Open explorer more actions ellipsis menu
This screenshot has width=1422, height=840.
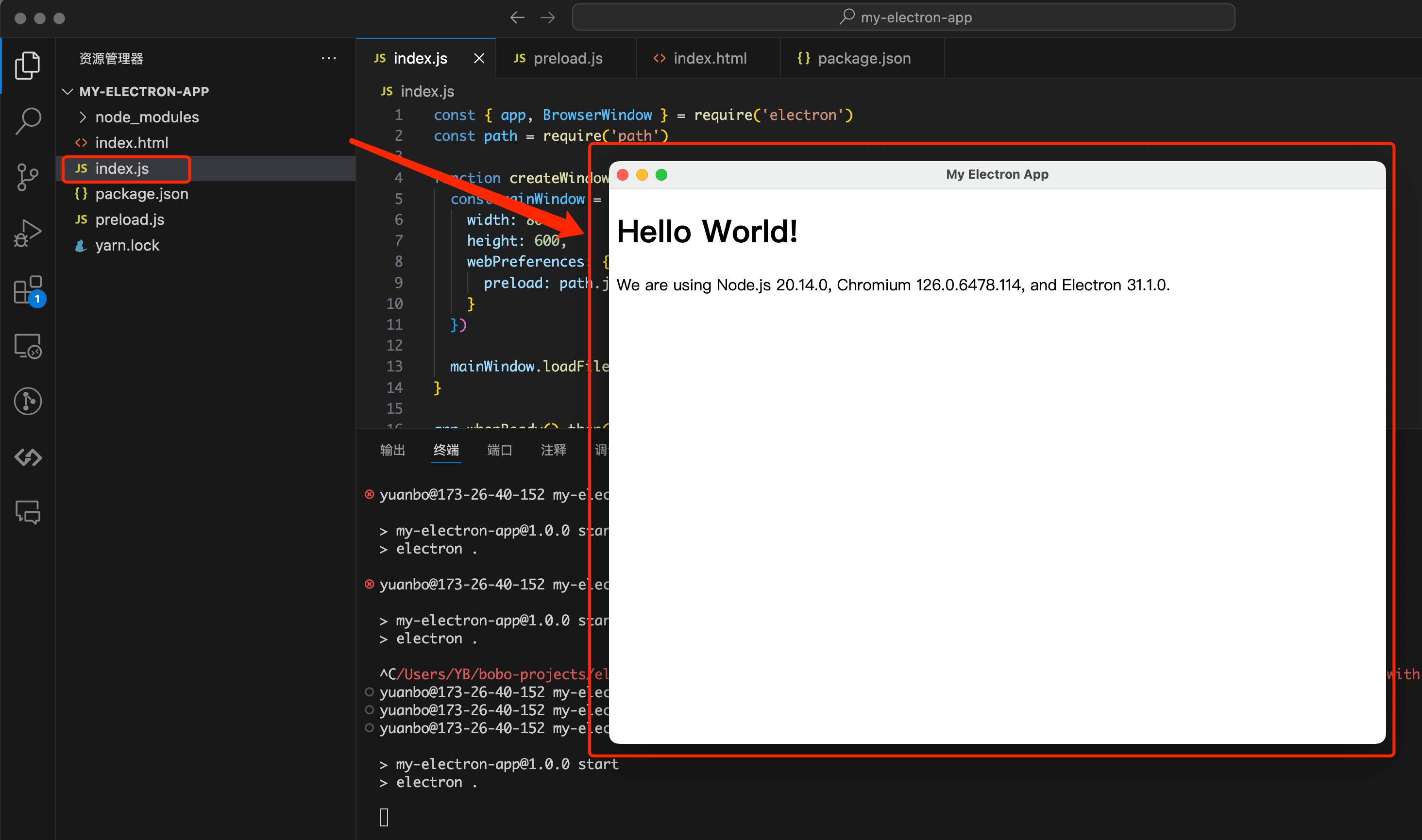point(328,58)
